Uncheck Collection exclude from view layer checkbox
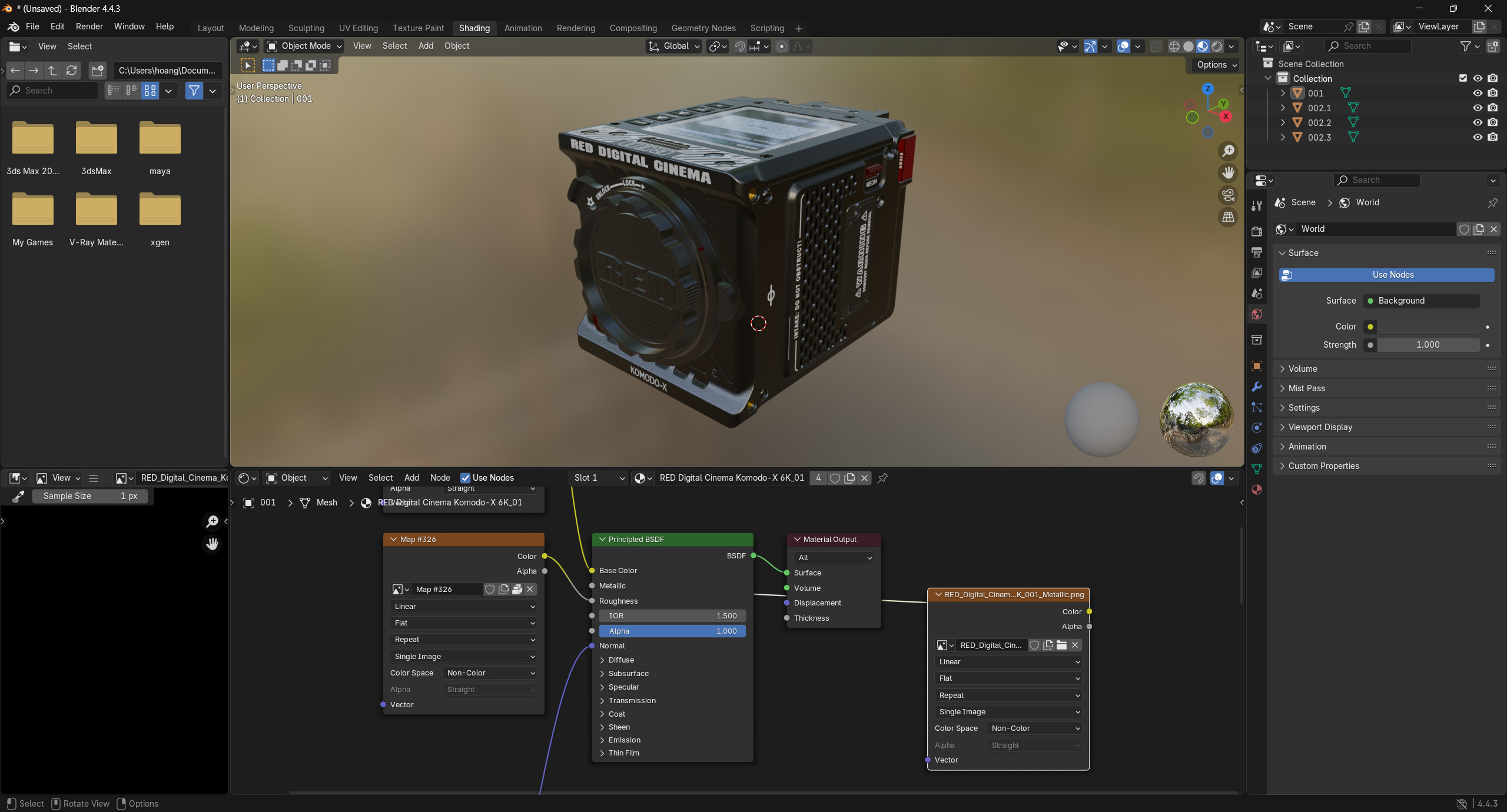 1463,78
